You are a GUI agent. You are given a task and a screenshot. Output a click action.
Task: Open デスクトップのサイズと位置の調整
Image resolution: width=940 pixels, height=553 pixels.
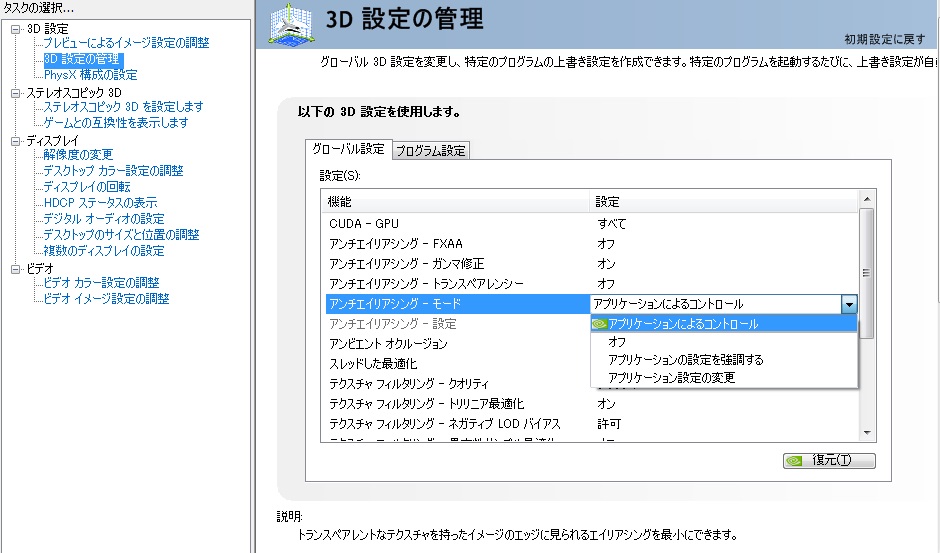[121, 235]
